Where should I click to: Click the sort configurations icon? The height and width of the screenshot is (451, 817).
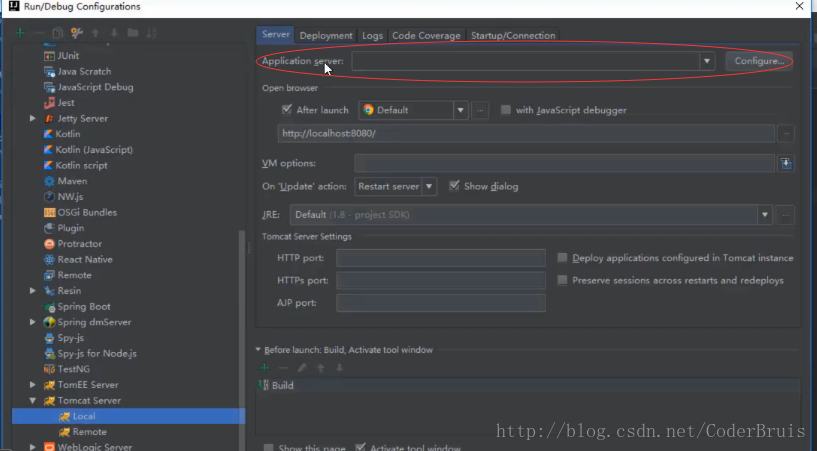(x=152, y=33)
